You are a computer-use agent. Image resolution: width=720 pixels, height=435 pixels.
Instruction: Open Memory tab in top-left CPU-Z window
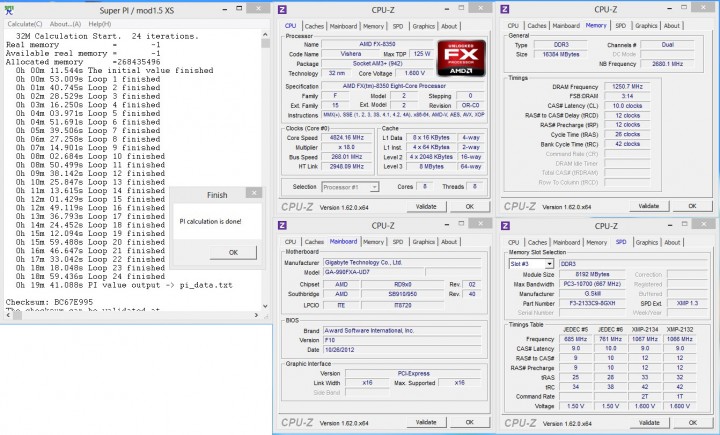point(373,26)
